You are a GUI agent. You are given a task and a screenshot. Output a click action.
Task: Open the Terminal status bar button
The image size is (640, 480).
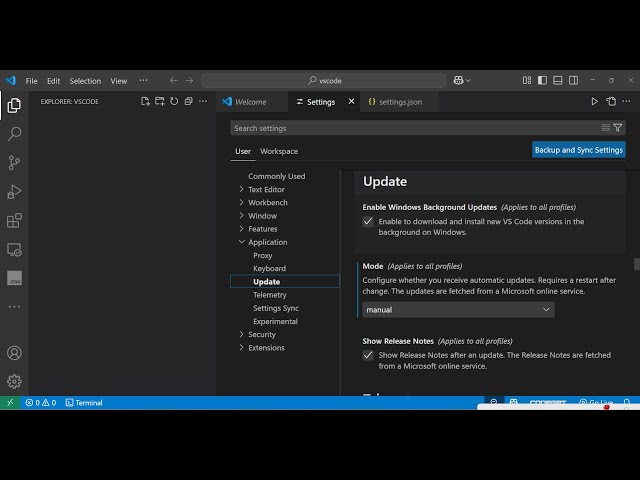pyautogui.click(x=84, y=402)
